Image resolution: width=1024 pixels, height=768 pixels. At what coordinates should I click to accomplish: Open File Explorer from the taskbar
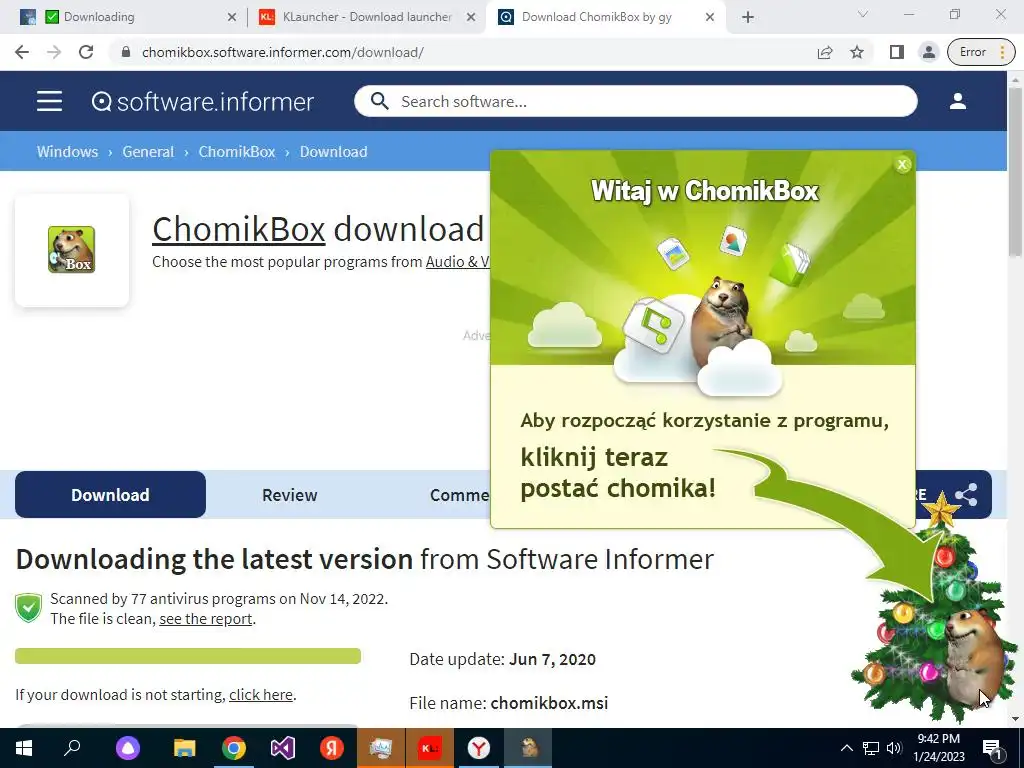[185, 748]
